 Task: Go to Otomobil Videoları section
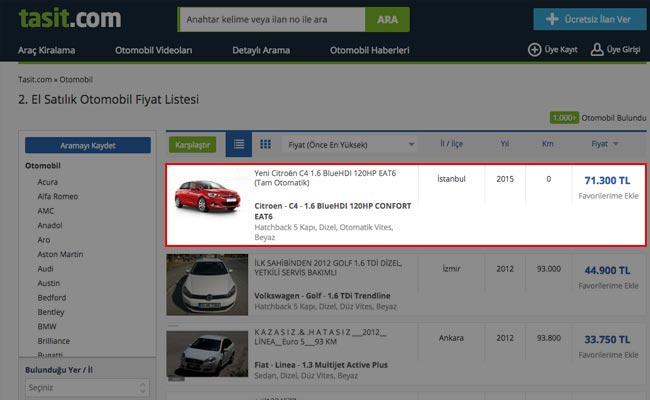156,50
